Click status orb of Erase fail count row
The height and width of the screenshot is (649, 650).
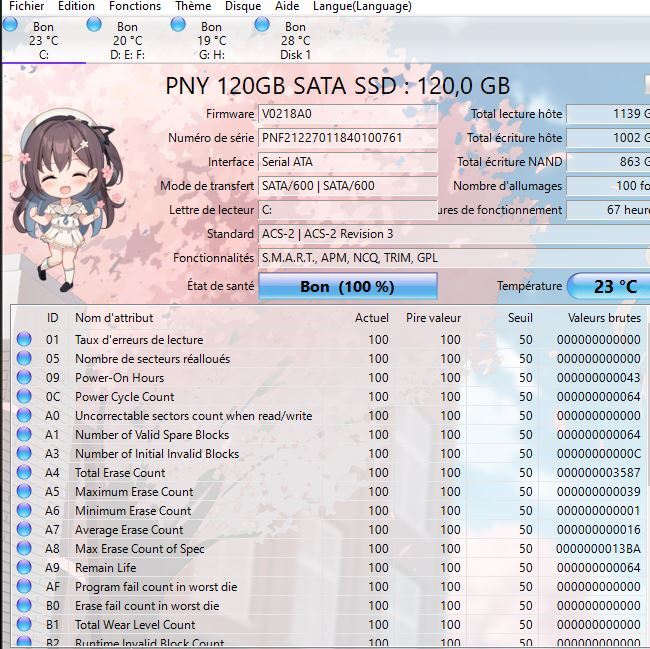(24, 605)
